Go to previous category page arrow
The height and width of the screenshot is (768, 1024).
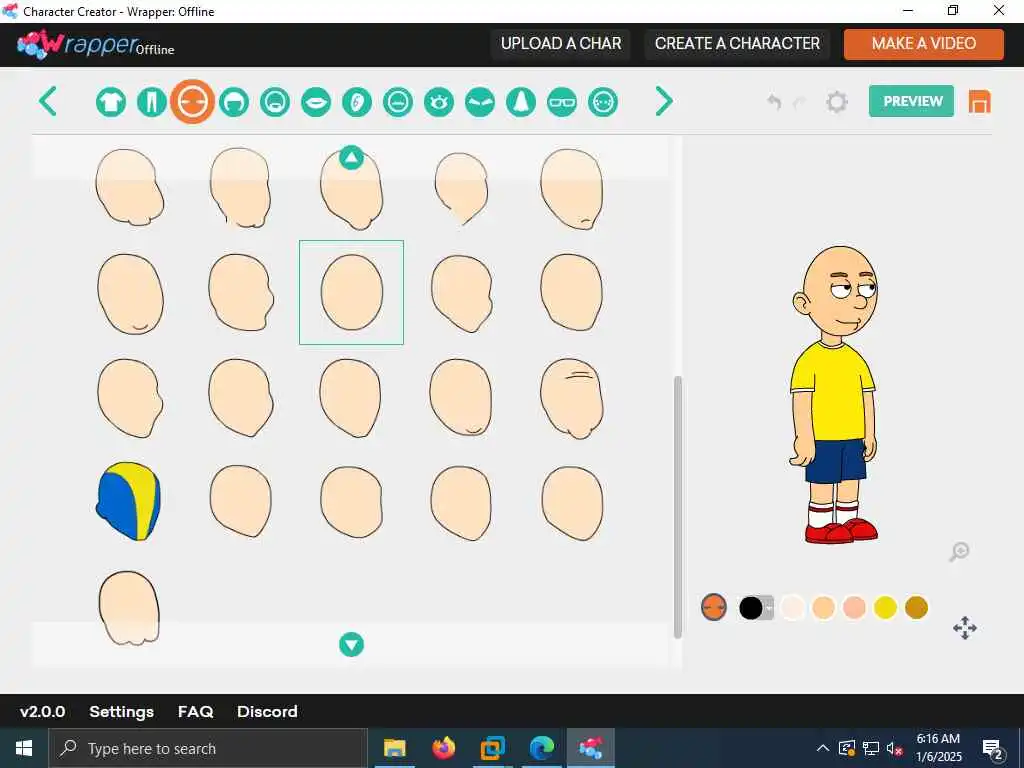click(x=48, y=101)
